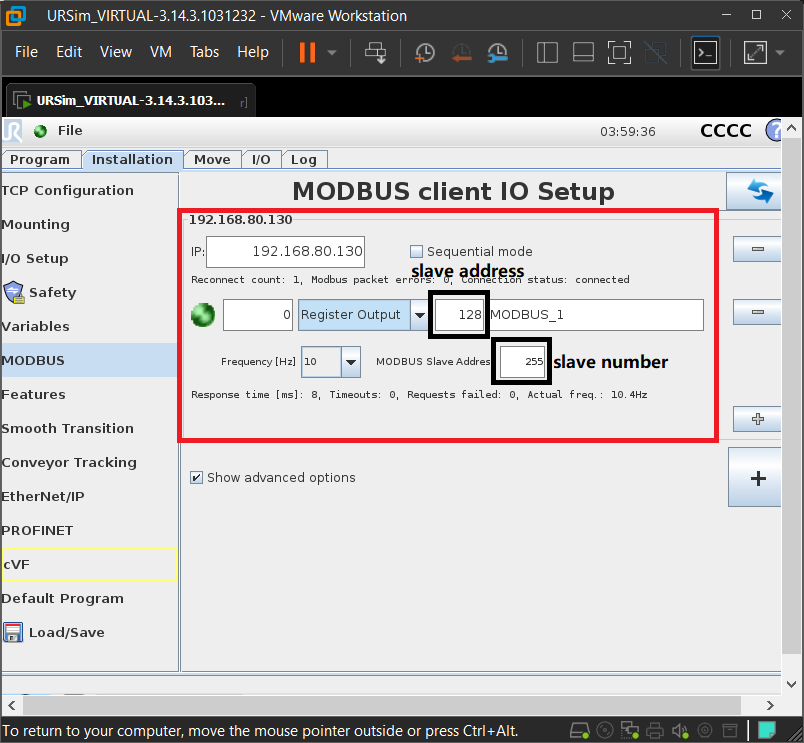The width and height of the screenshot is (804, 743).
Task: Open PROFINET in the sidebar
Action: 89,530
